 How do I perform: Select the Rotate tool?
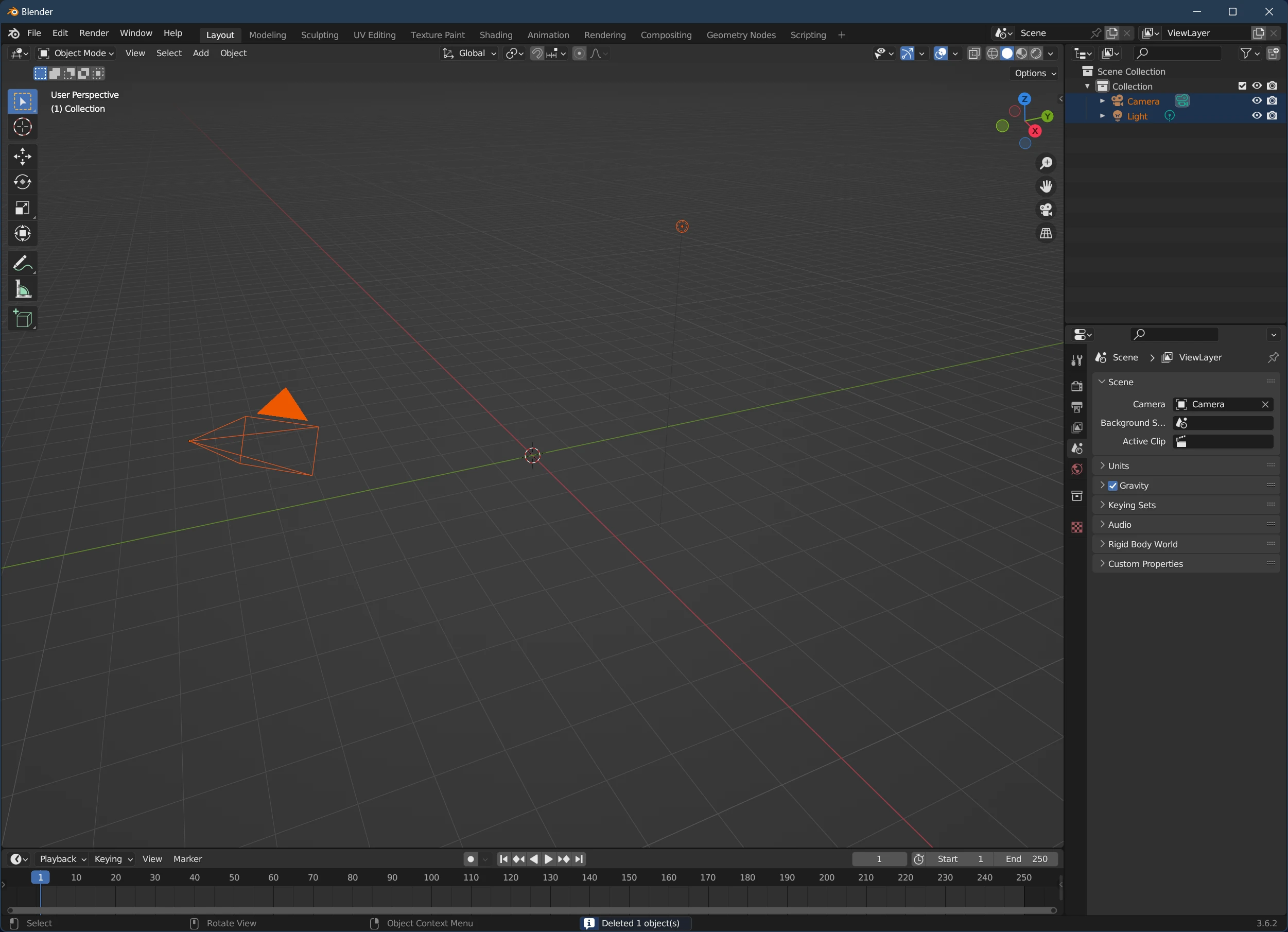(x=23, y=182)
